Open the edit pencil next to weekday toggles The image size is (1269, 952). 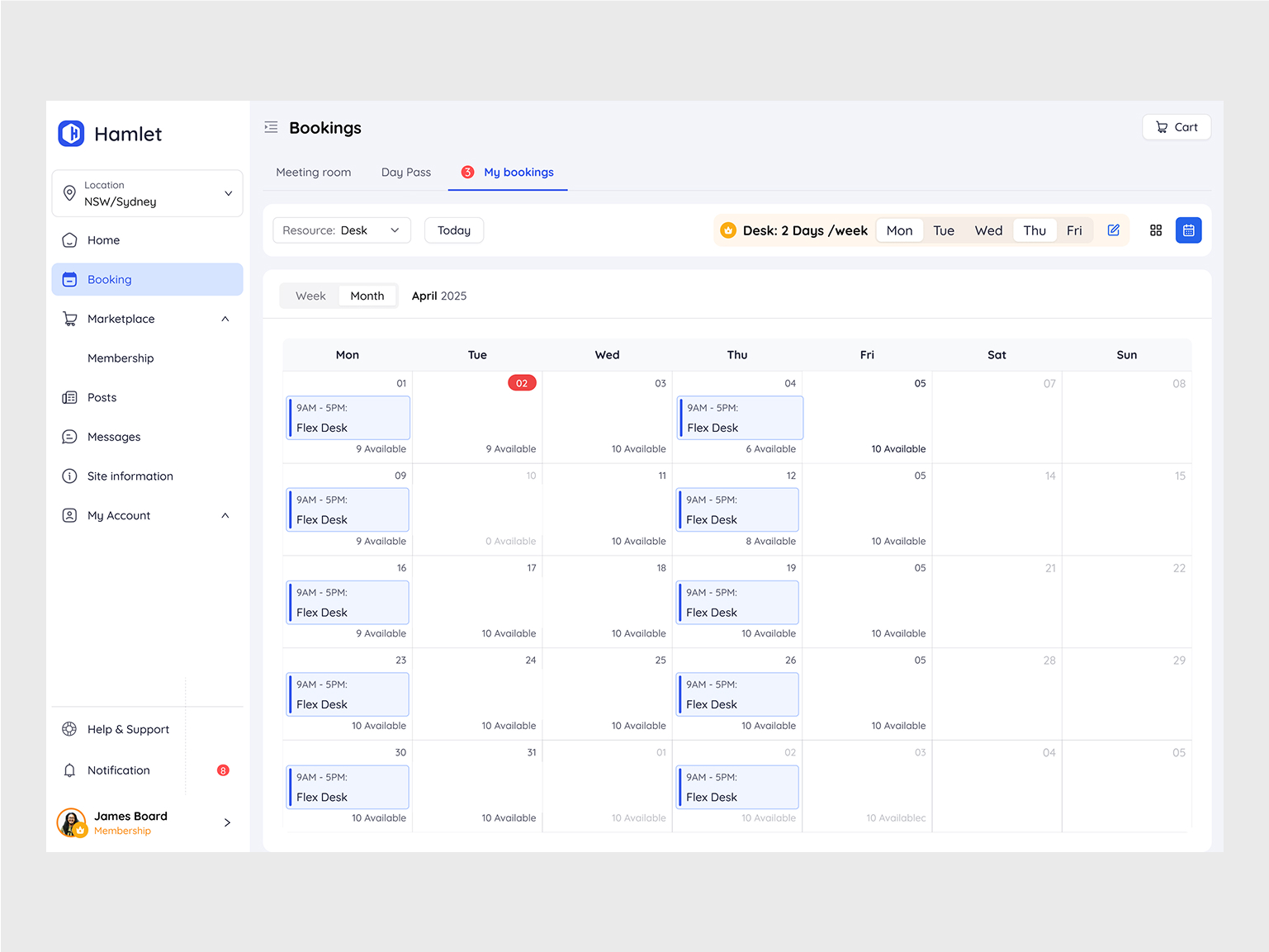tap(1113, 230)
